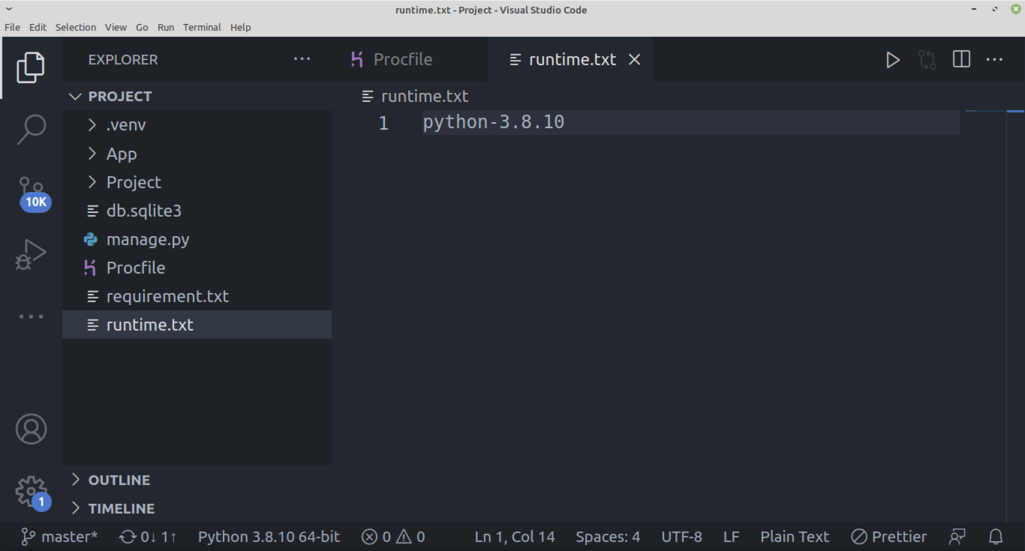Click the Accounts icon in activity bar
The width and height of the screenshot is (1025, 551).
31,429
